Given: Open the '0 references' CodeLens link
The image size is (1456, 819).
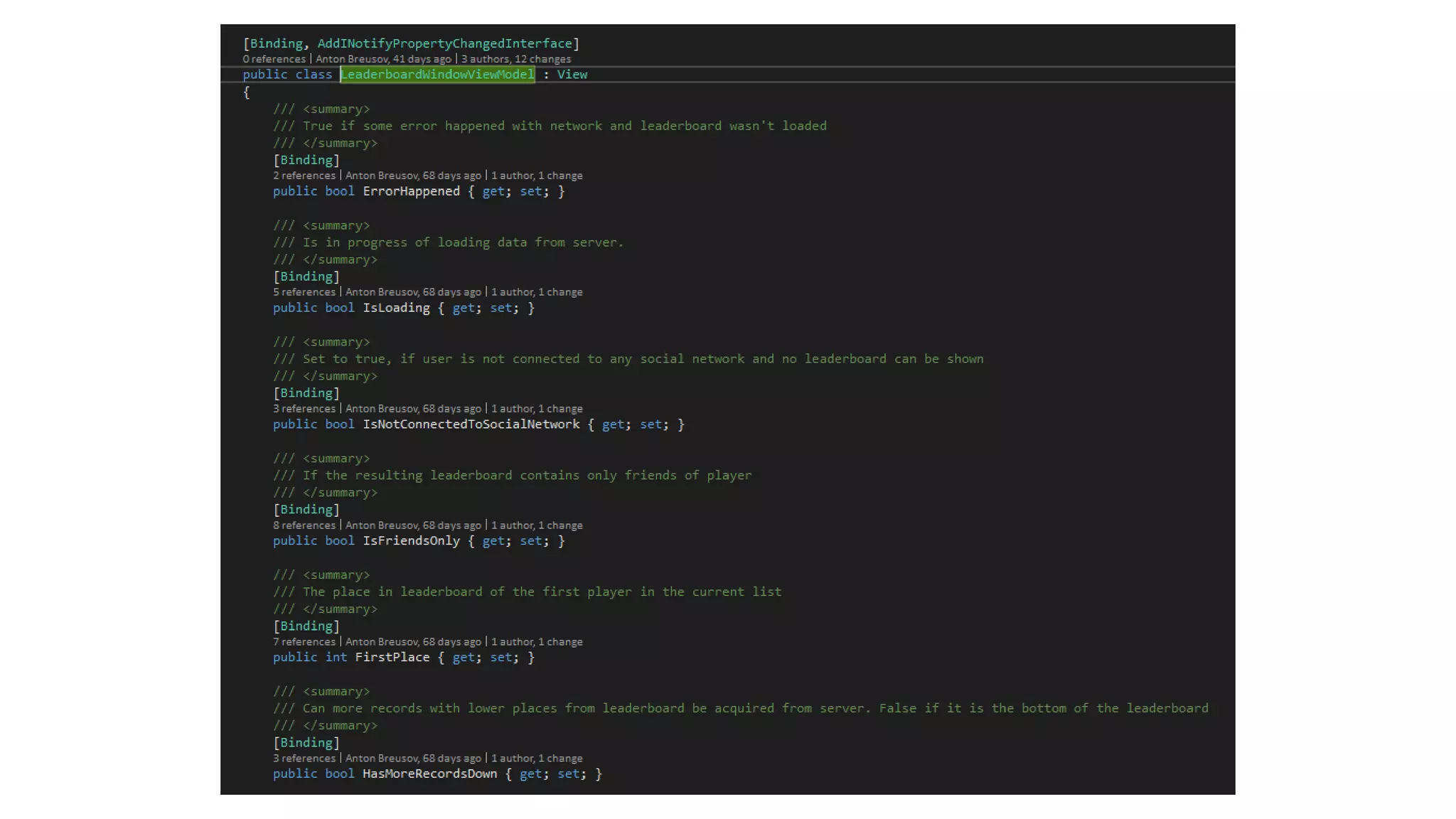Looking at the screenshot, I should (274, 59).
